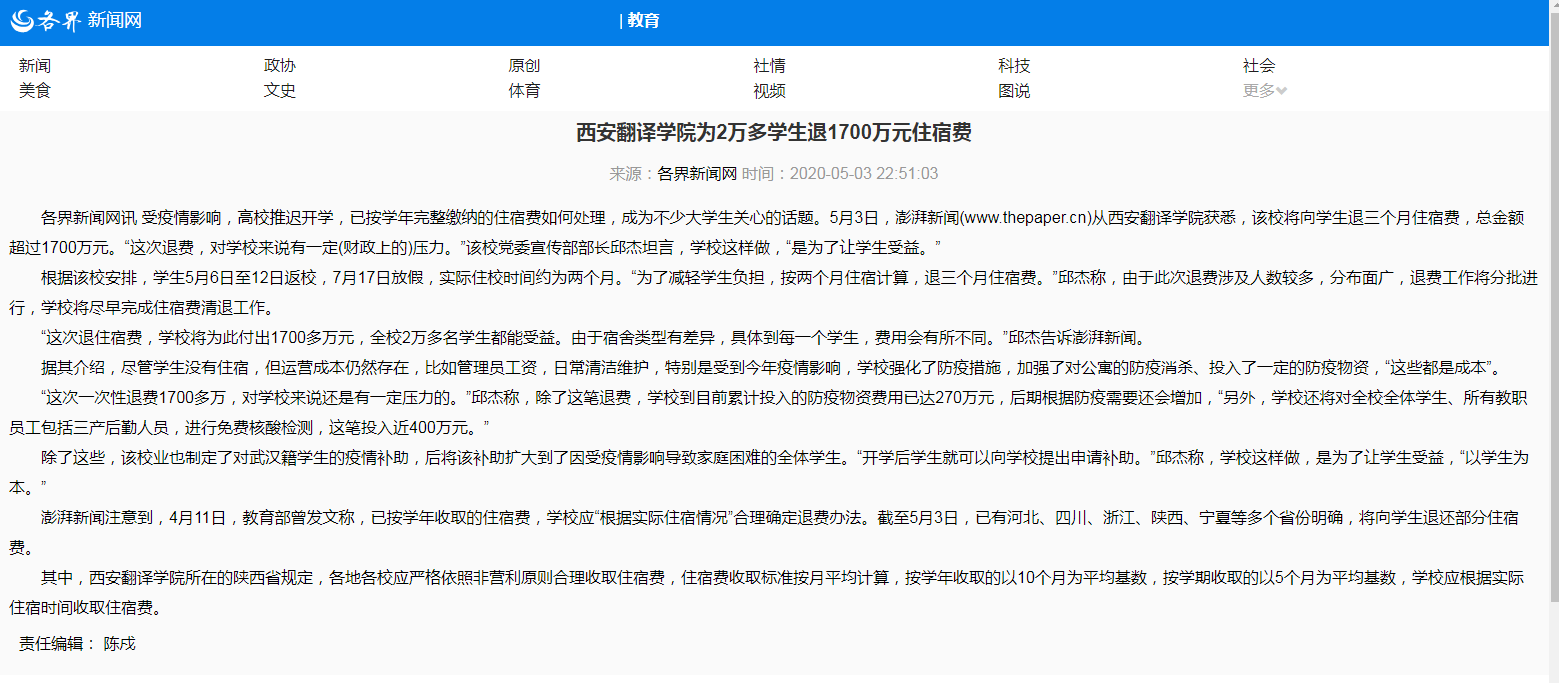Expand the 更多 dropdown
1559x683 pixels.
click(1265, 91)
